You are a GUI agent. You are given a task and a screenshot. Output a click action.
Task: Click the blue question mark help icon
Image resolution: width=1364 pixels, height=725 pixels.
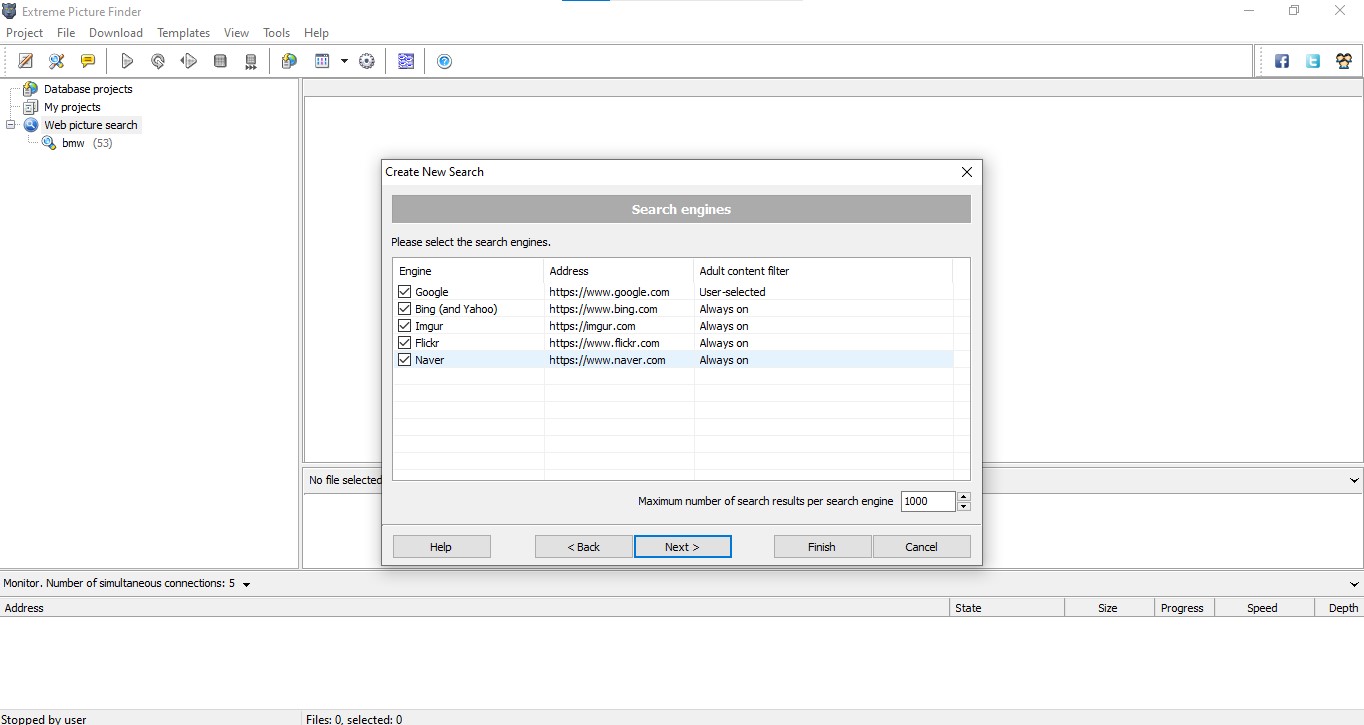tap(445, 61)
